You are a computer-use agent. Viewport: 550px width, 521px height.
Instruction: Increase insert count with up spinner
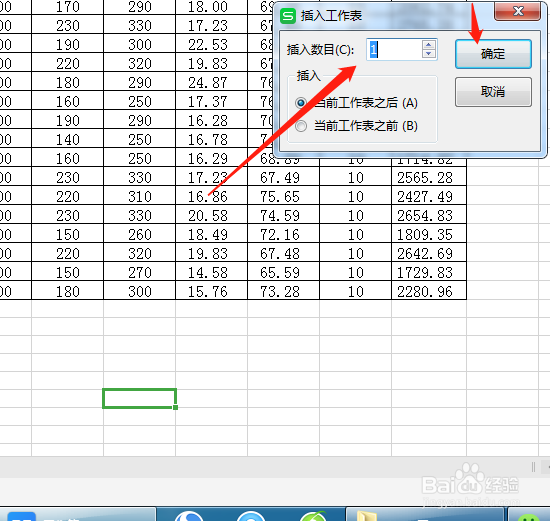429,45
